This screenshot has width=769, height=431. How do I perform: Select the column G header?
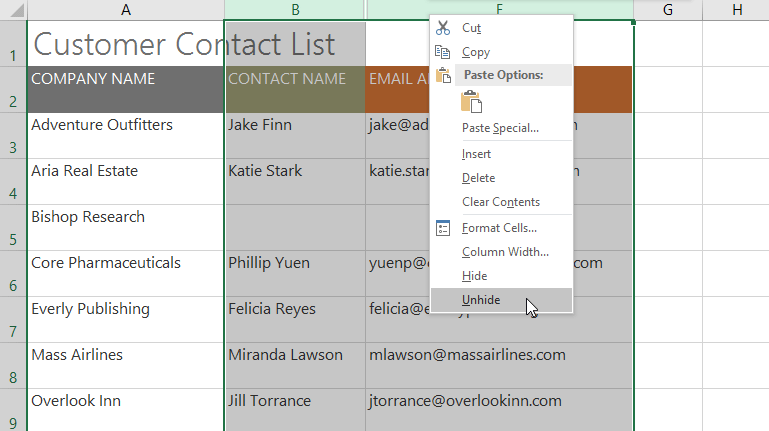(x=667, y=9)
